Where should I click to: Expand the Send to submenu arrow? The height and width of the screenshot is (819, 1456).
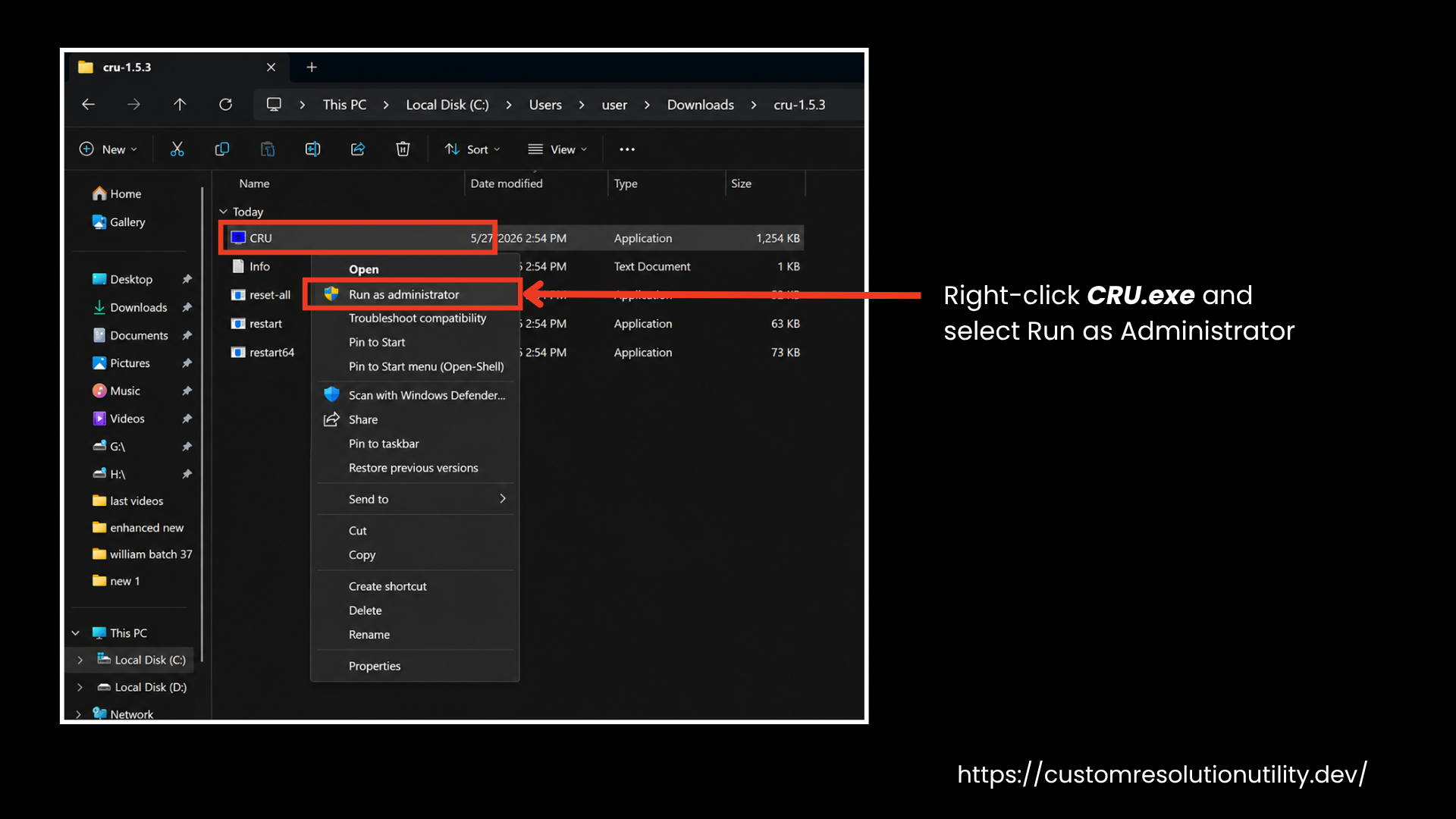coord(503,499)
